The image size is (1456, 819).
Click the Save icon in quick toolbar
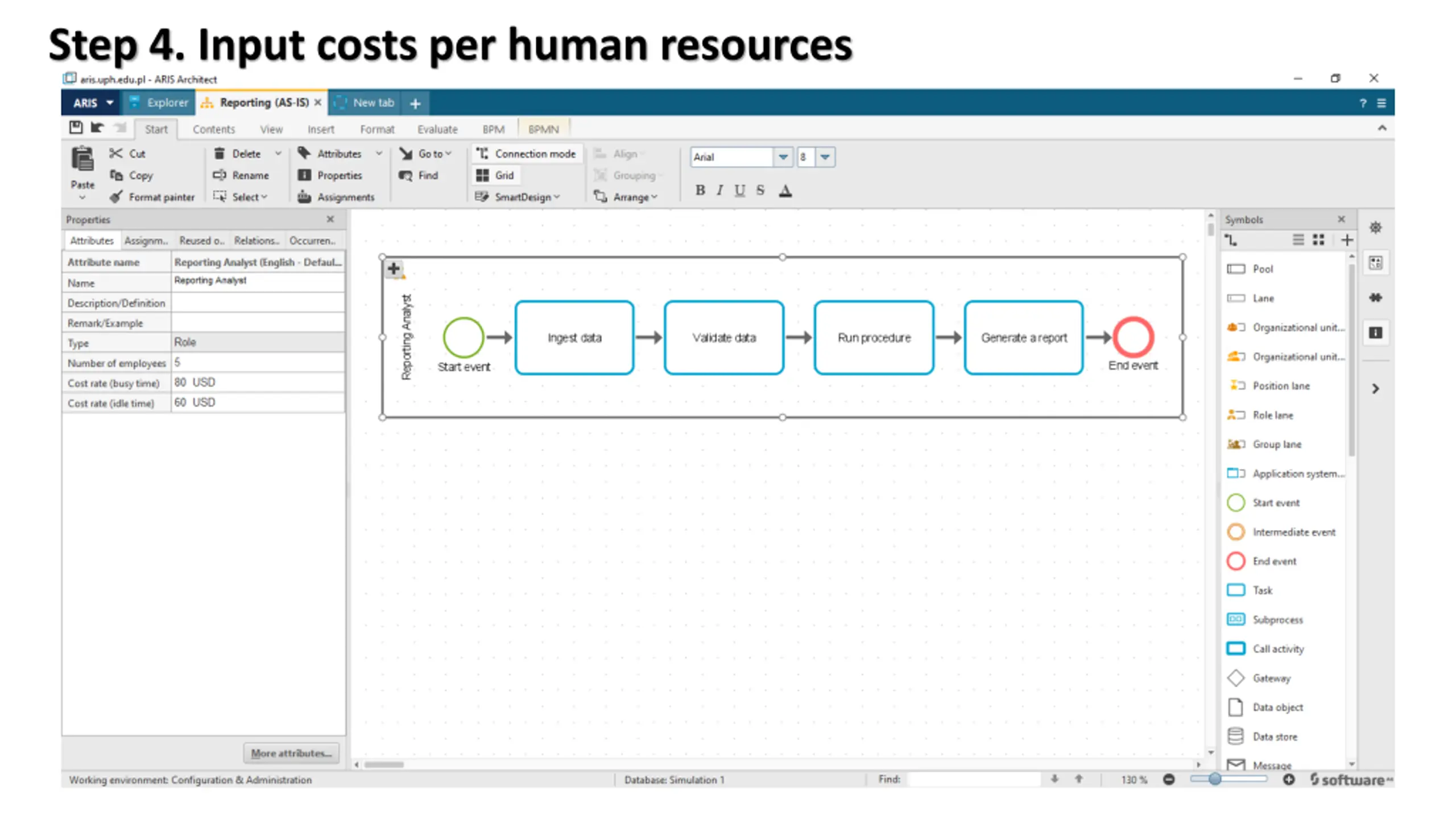click(x=76, y=127)
